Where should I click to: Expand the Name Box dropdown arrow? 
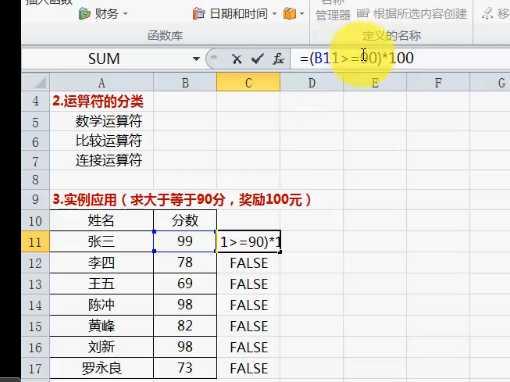click(196, 59)
